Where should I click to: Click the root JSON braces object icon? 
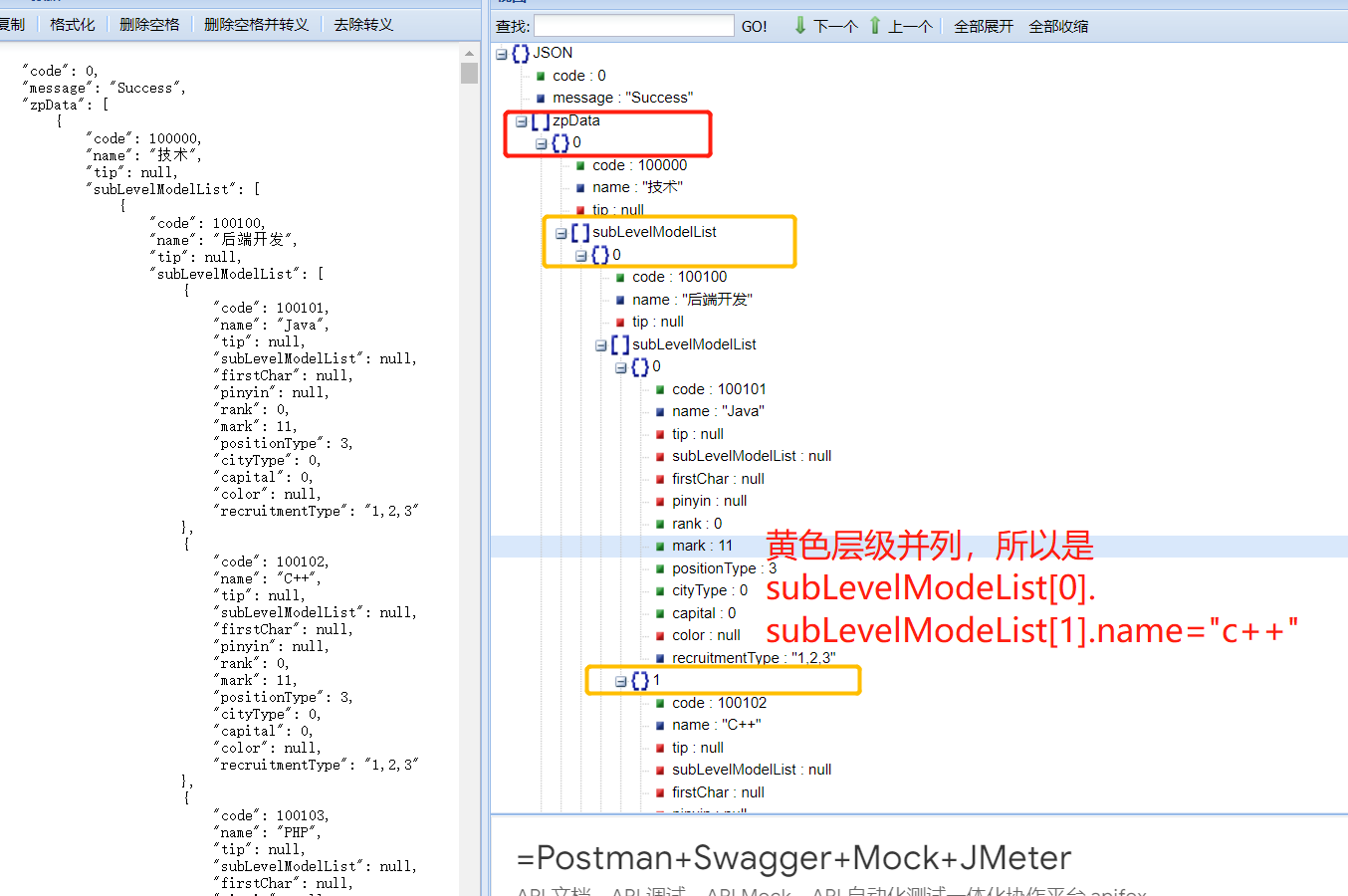(x=521, y=54)
